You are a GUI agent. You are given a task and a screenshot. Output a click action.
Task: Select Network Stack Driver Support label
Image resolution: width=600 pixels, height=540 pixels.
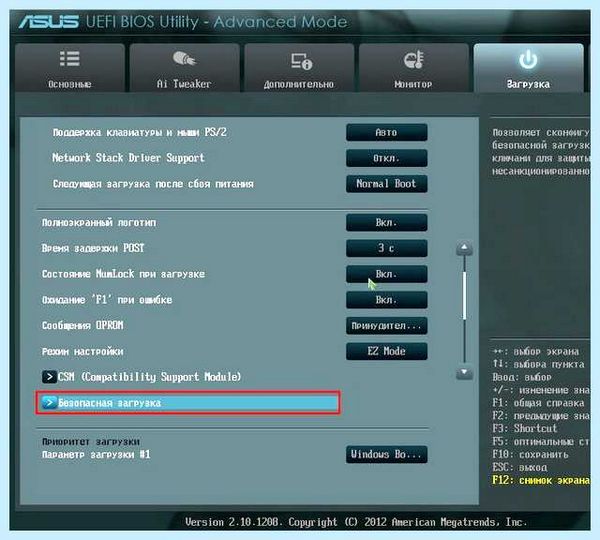(x=128, y=158)
